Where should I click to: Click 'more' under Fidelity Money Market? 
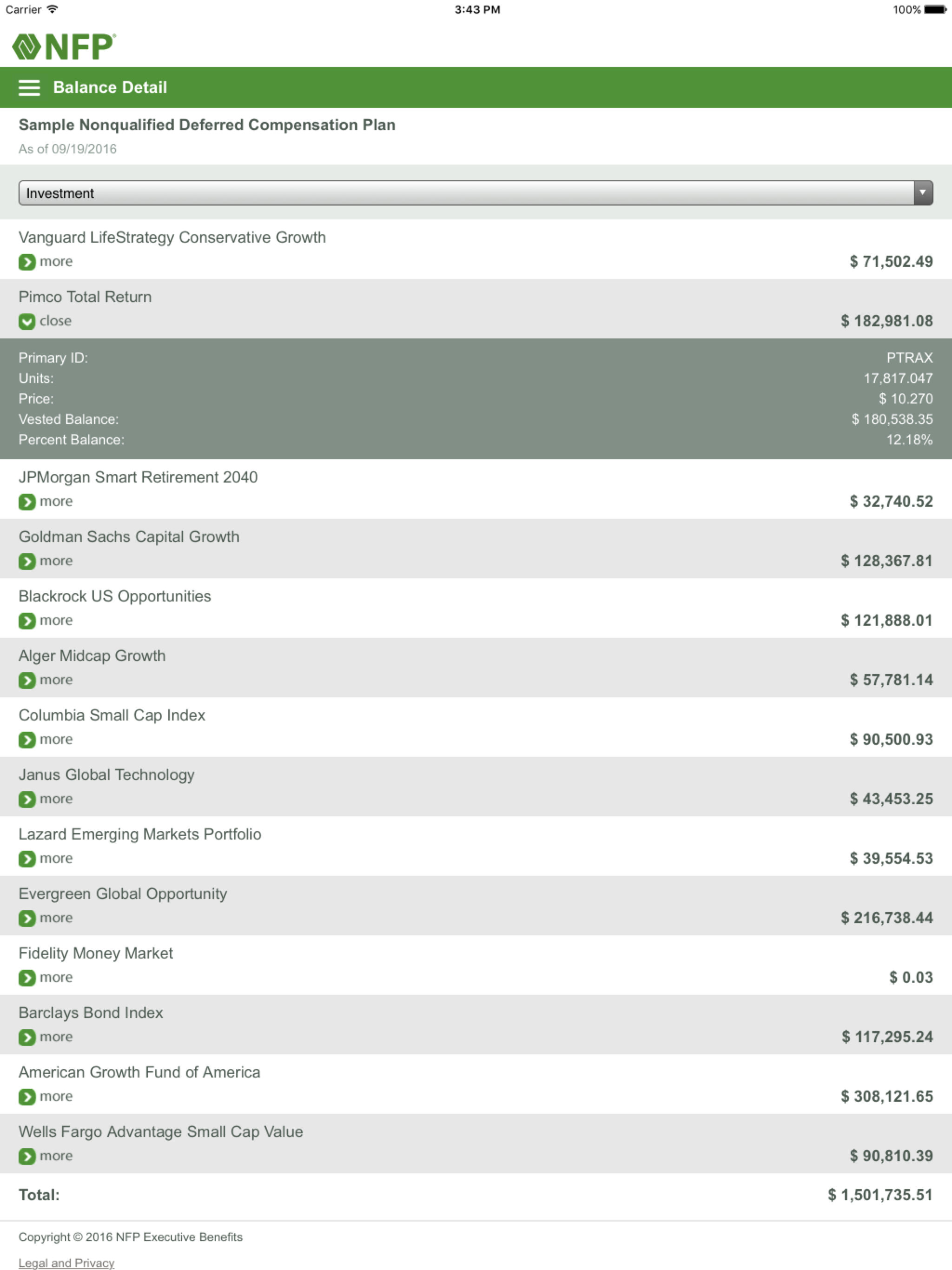pos(56,977)
